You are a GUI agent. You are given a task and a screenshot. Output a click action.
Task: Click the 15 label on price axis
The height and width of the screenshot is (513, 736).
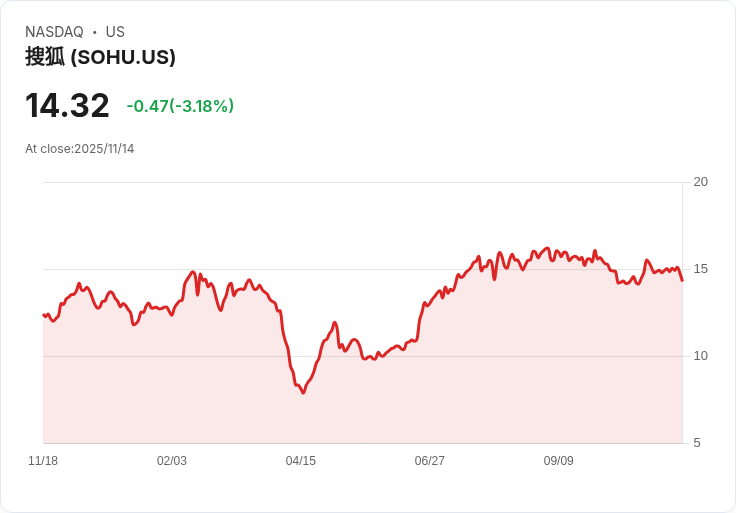coord(701,269)
